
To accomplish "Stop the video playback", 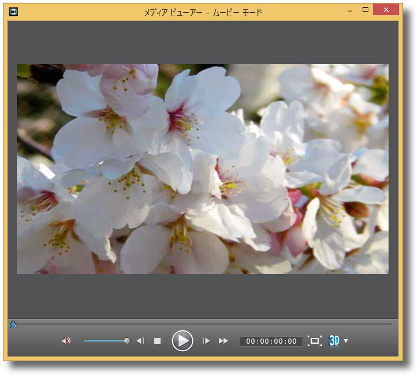I will pos(157,341).
